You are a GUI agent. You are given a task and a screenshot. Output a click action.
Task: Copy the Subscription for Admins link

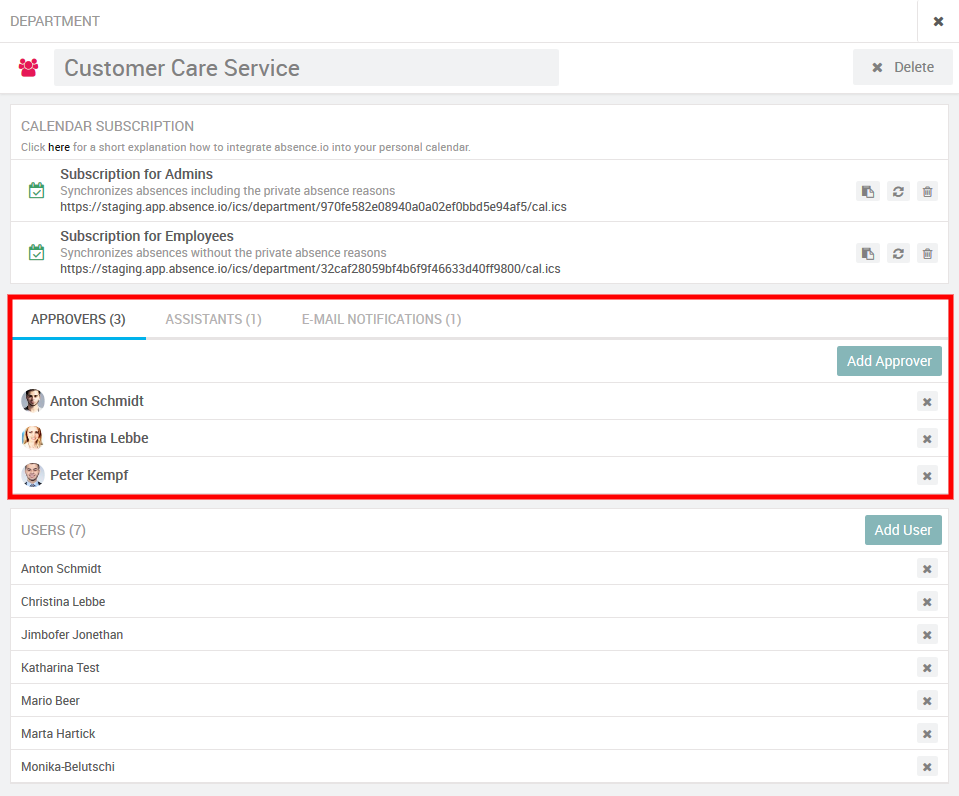tap(867, 191)
